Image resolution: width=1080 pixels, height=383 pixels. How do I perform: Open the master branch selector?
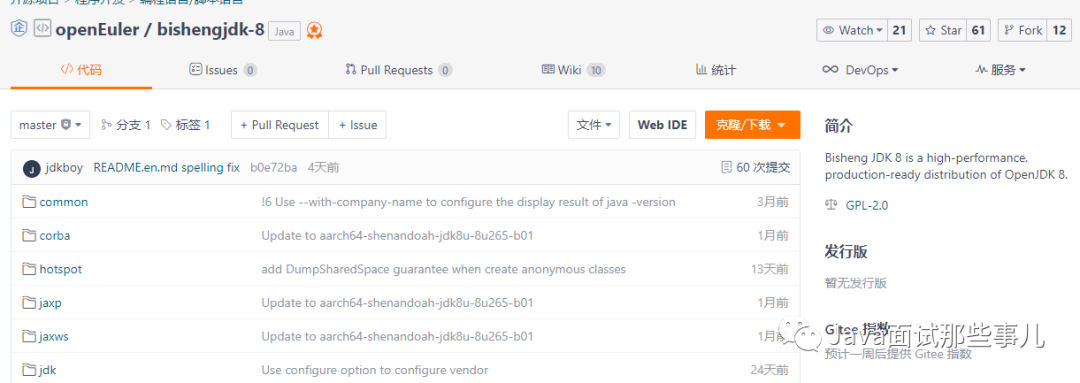[x=50, y=125]
